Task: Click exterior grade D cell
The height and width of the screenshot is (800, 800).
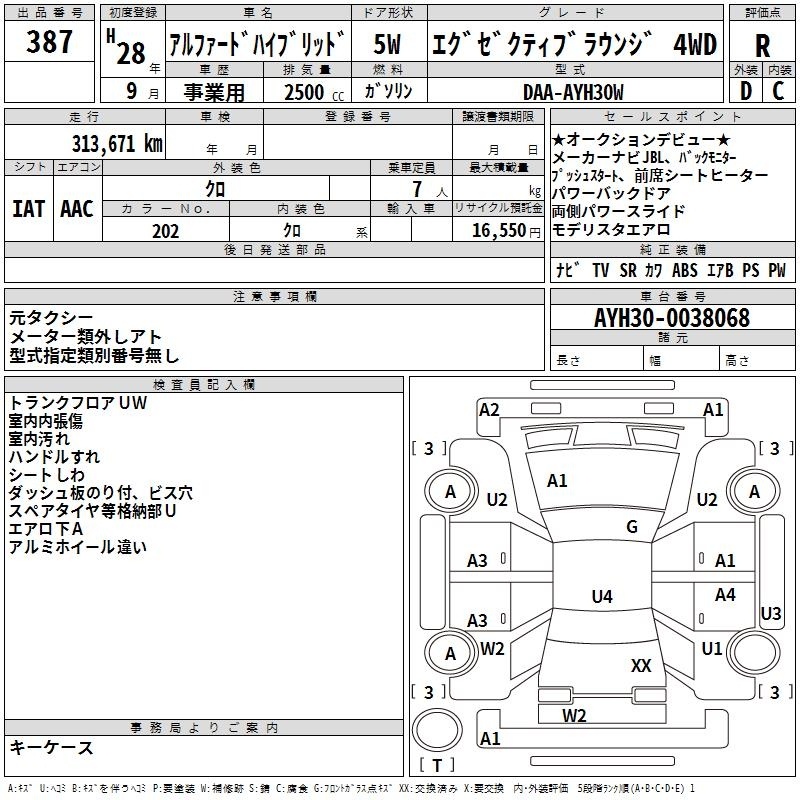Action: click(x=745, y=90)
